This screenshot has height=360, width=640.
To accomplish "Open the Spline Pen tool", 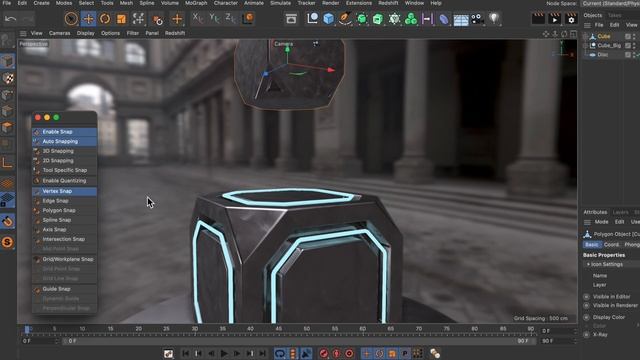I will click(x=345, y=19).
